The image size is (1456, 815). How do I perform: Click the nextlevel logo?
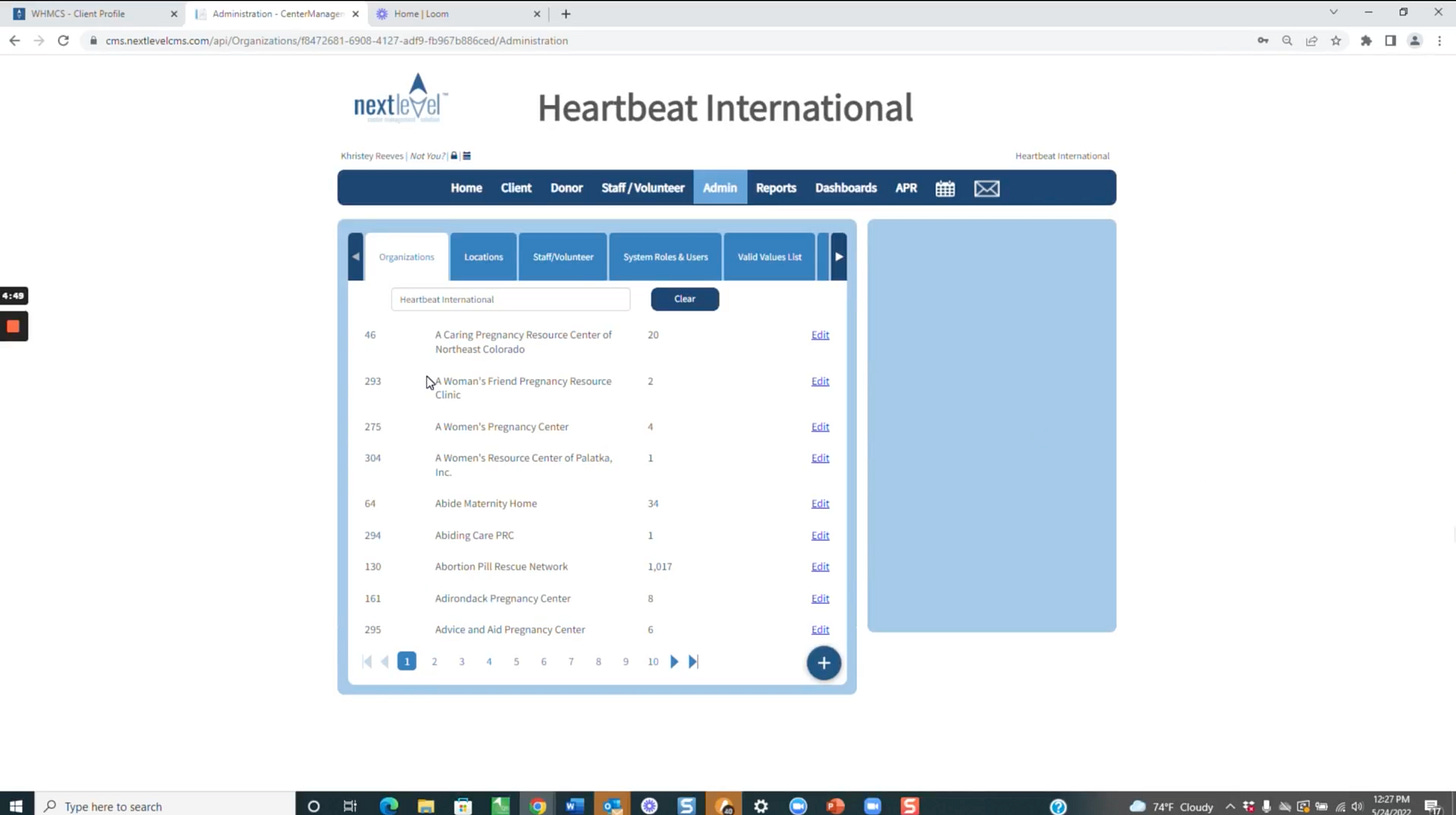coord(401,98)
